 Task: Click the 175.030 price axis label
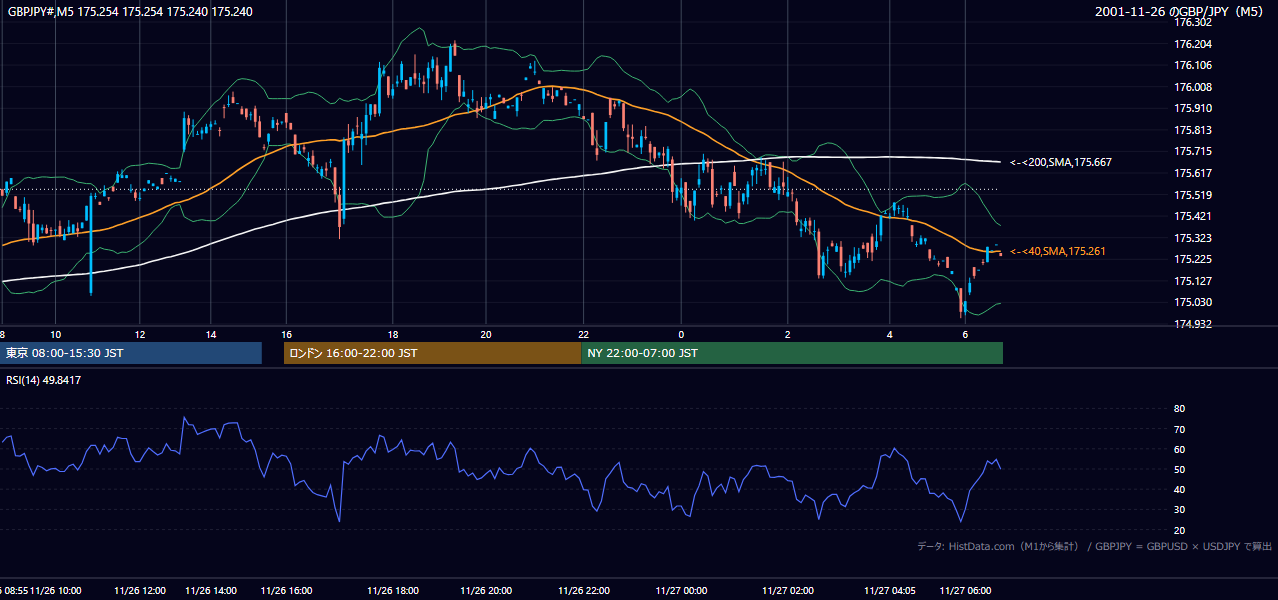pyautogui.click(x=1193, y=303)
